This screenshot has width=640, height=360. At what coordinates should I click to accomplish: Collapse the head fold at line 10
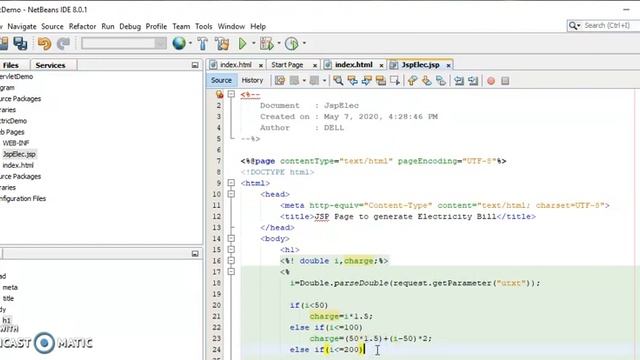click(x=231, y=194)
